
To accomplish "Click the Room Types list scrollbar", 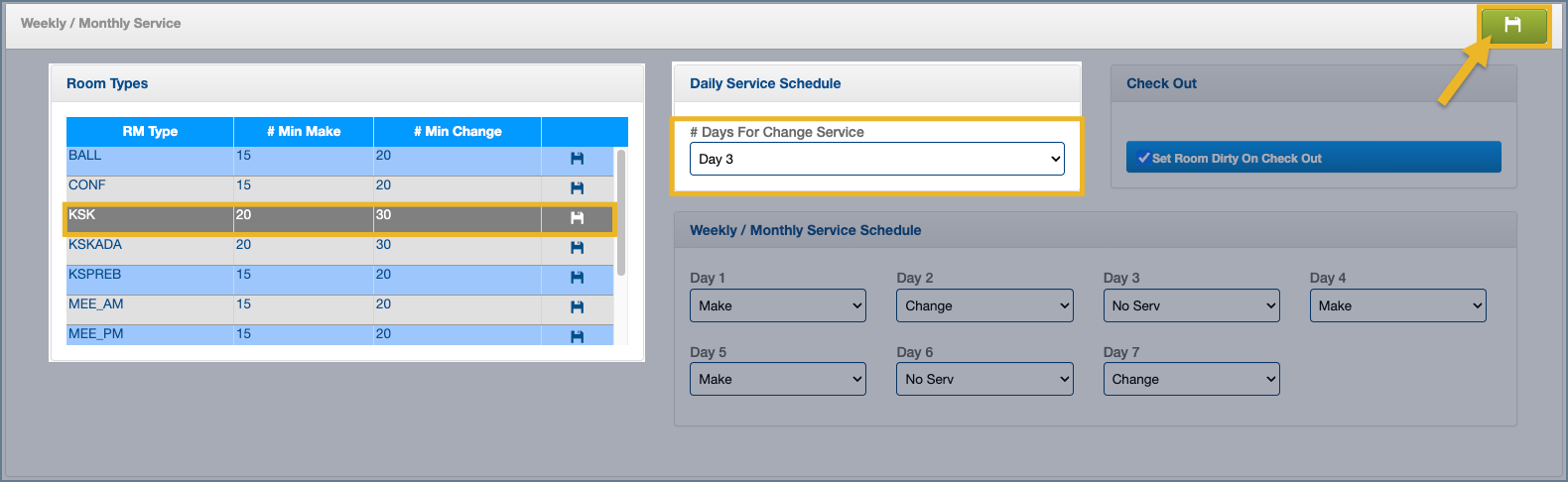I will click(x=621, y=211).
